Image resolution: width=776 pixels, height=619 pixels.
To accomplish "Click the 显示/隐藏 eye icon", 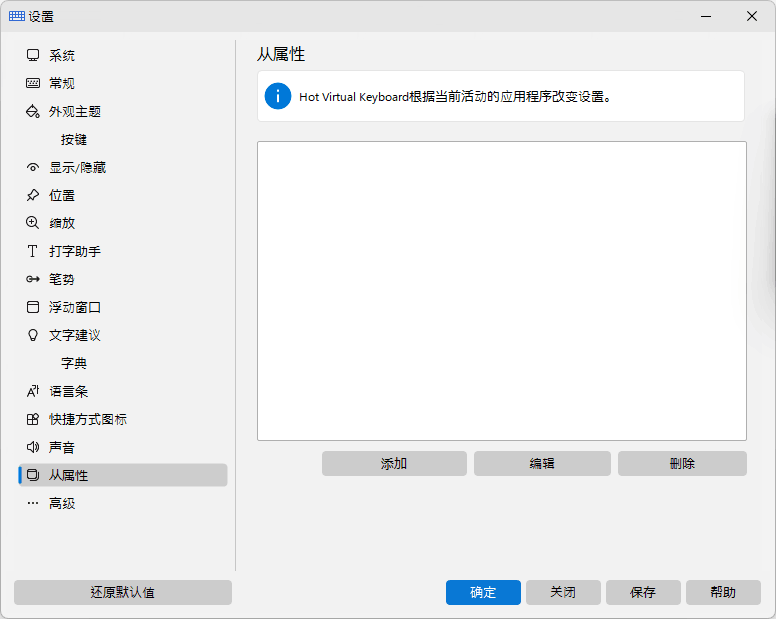I will click(33, 167).
